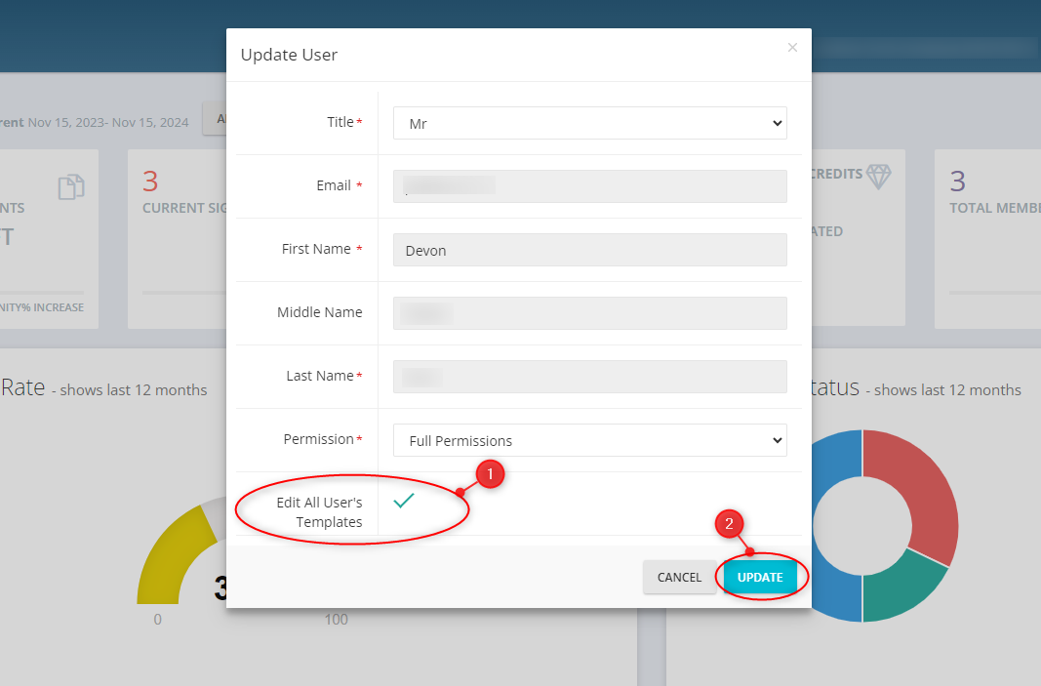1041x686 pixels.
Task: Click the Email input field
Action: click(x=589, y=186)
